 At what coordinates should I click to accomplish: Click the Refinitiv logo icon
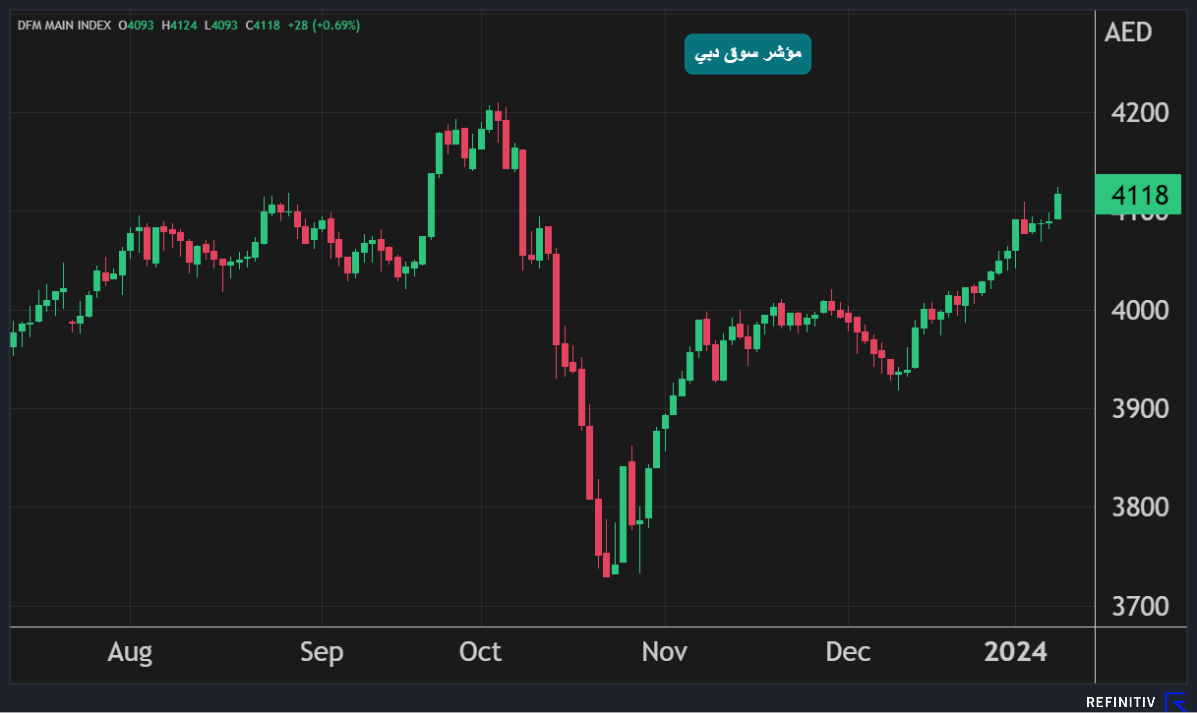1175,702
